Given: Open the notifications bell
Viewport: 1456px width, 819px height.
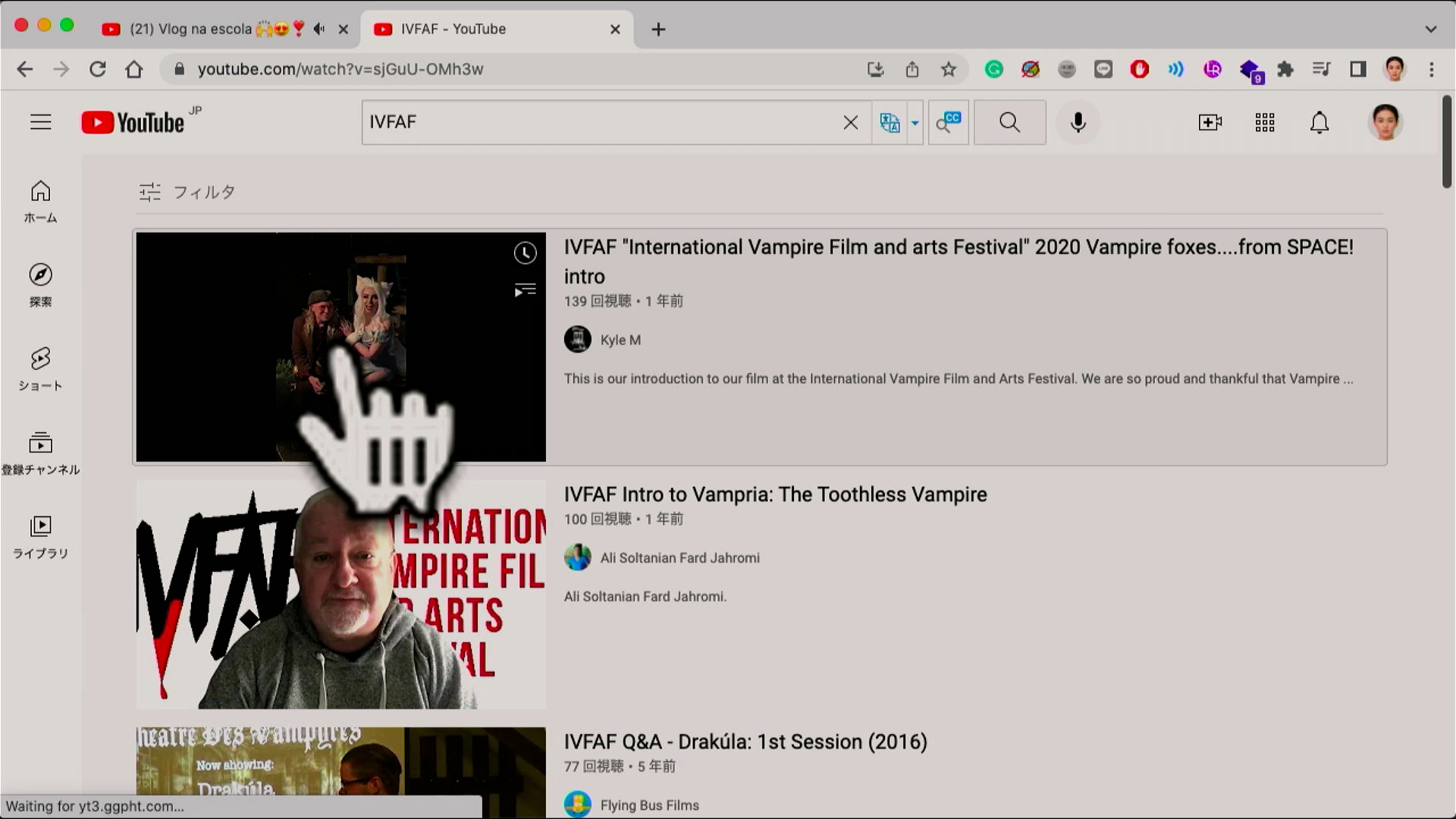Looking at the screenshot, I should click(x=1319, y=122).
